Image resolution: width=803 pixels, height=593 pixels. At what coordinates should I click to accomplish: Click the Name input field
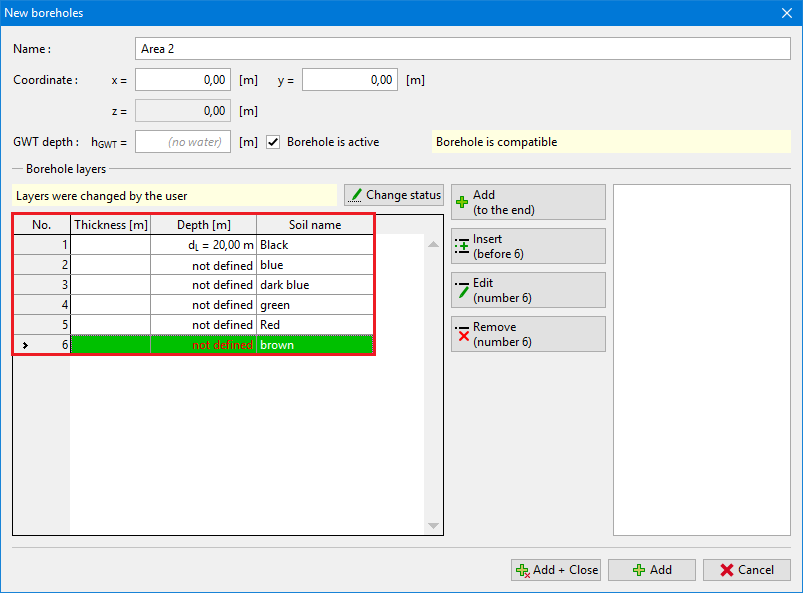click(462, 49)
